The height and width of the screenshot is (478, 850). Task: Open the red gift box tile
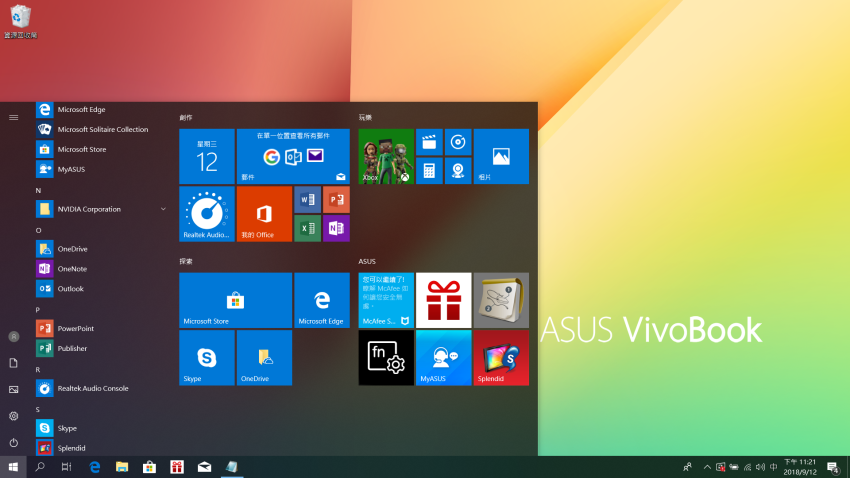[x=443, y=300]
